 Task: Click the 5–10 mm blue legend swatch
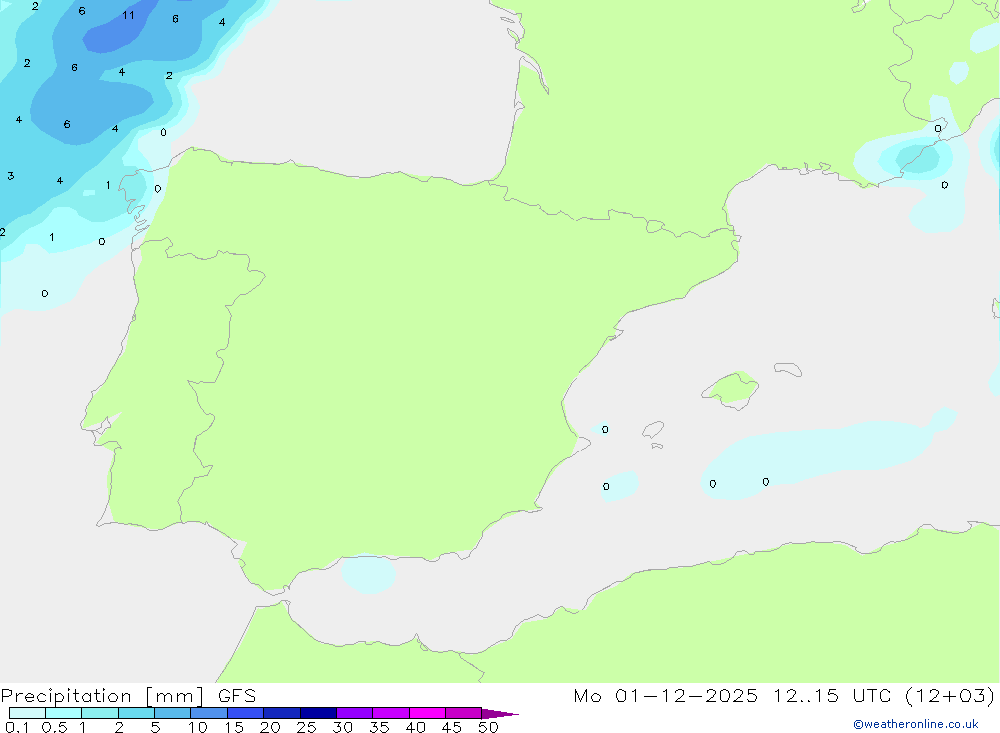[x=172, y=713]
